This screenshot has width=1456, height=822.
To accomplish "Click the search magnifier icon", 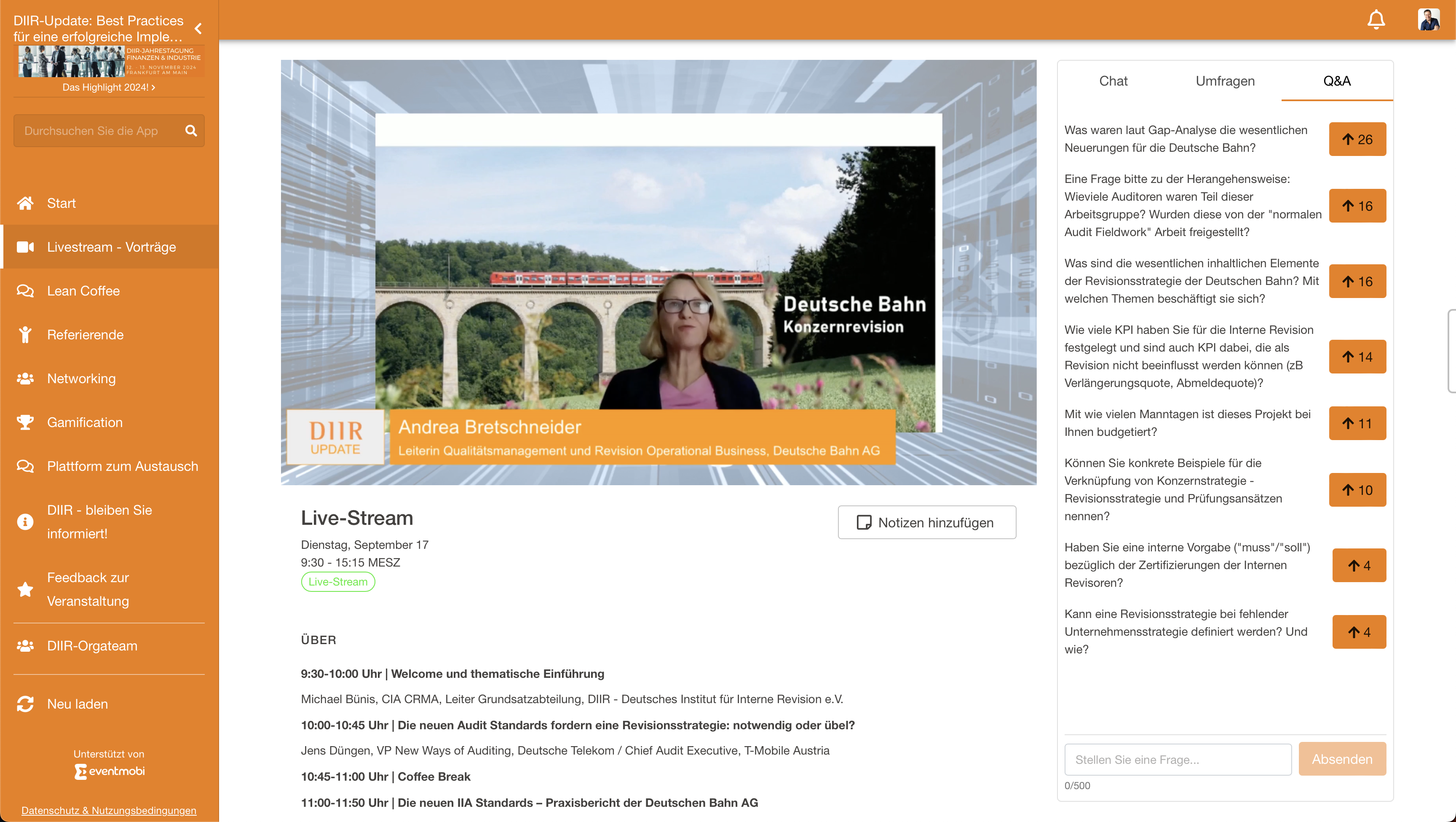I will (191, 131).
